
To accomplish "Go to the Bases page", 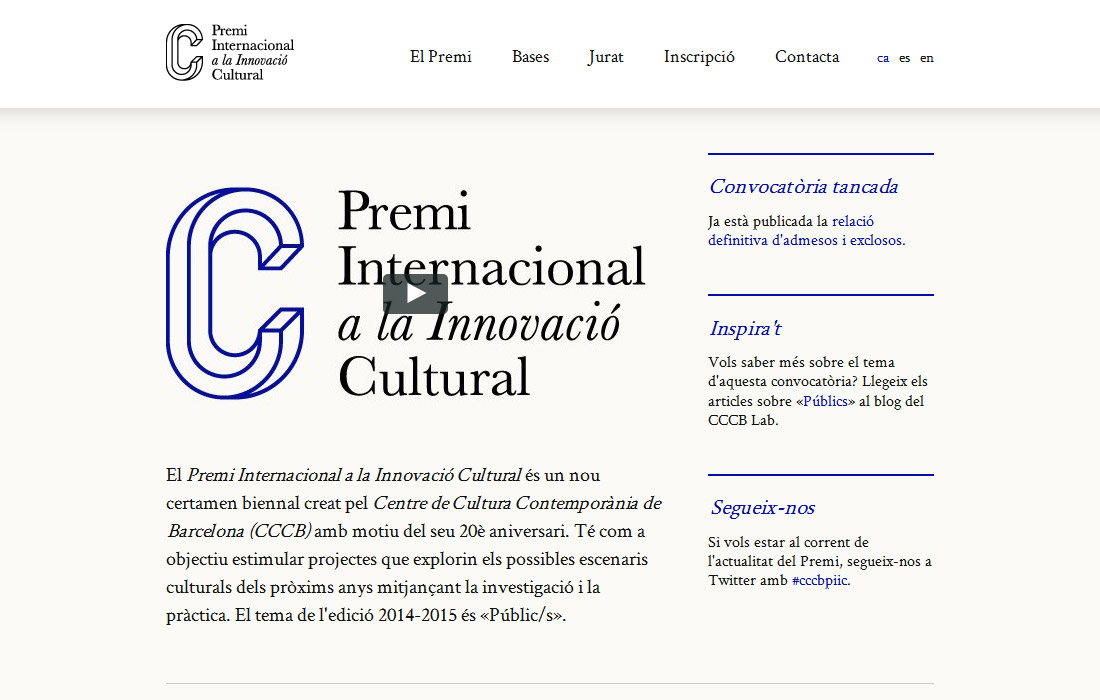I will pyautogui.click(x=530, y=57).
